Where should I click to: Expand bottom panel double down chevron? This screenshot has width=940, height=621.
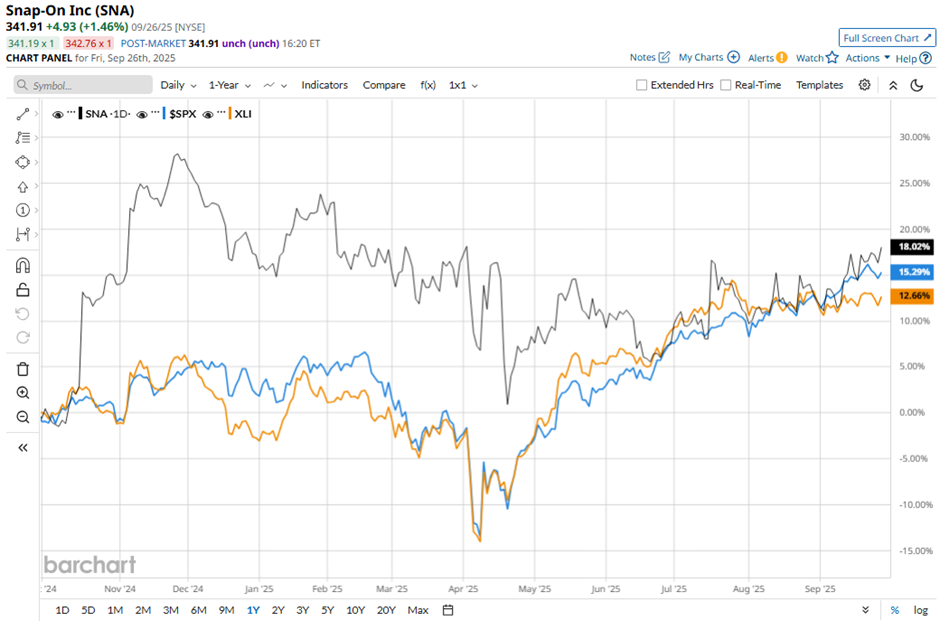(866, 610)
